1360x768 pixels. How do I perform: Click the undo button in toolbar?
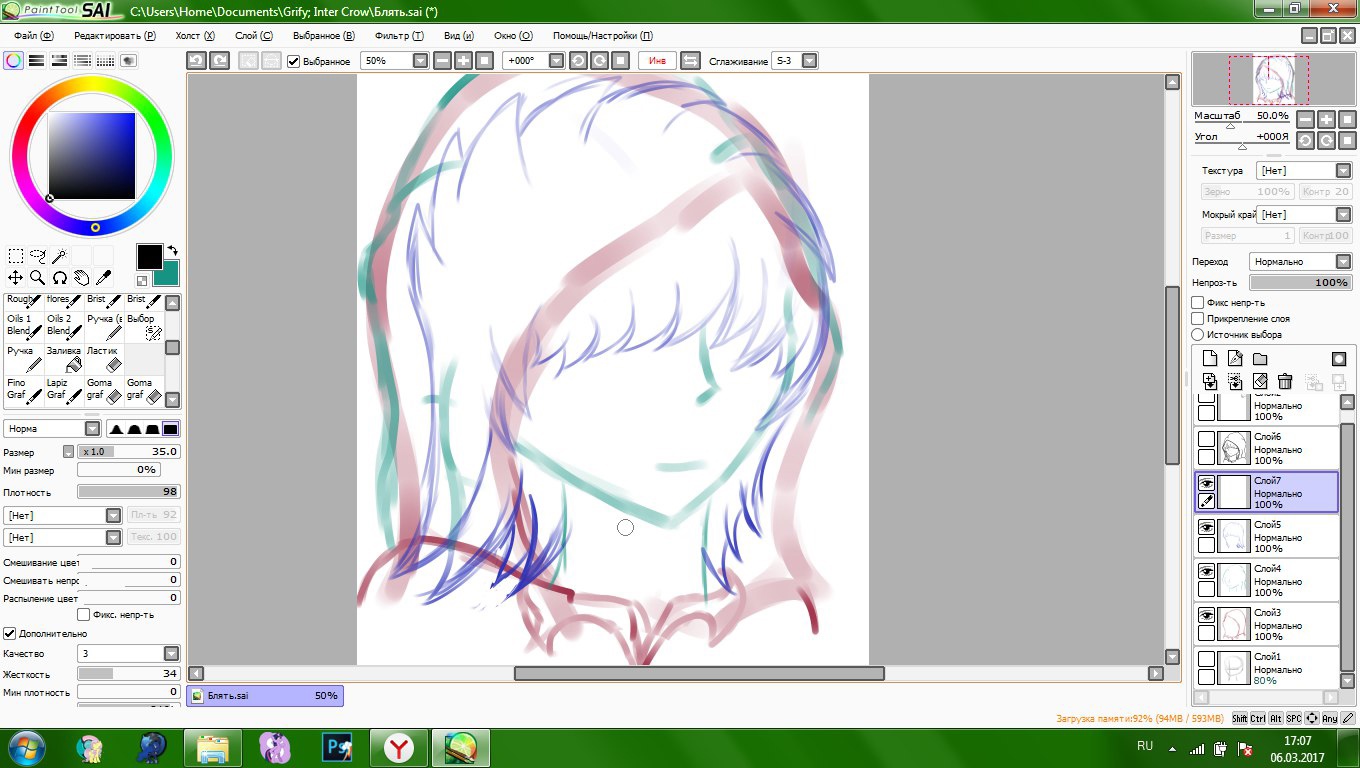tap(197, 61)
